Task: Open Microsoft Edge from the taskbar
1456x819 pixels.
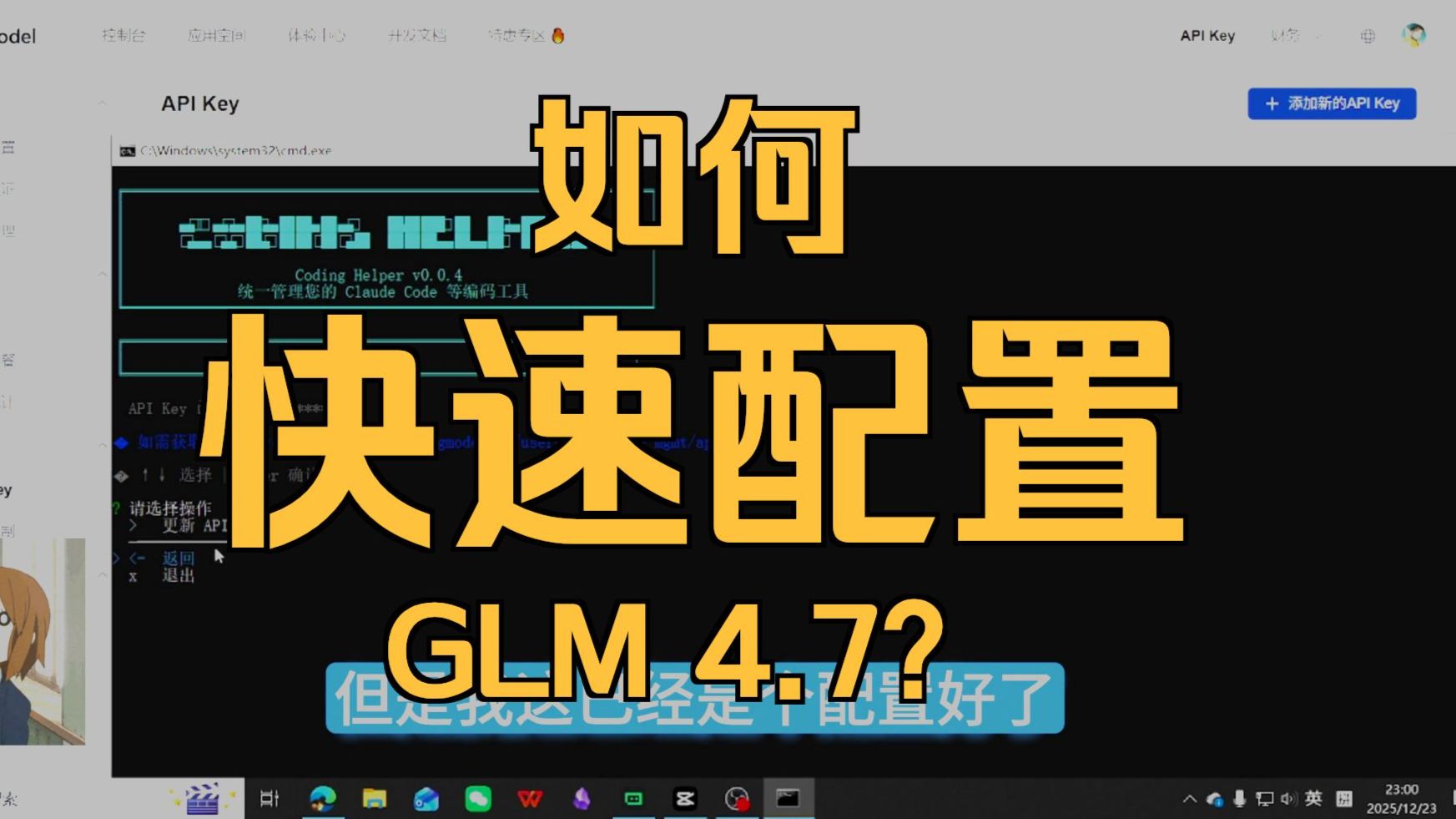Action: pyautogui.click(x=322, y=799)
